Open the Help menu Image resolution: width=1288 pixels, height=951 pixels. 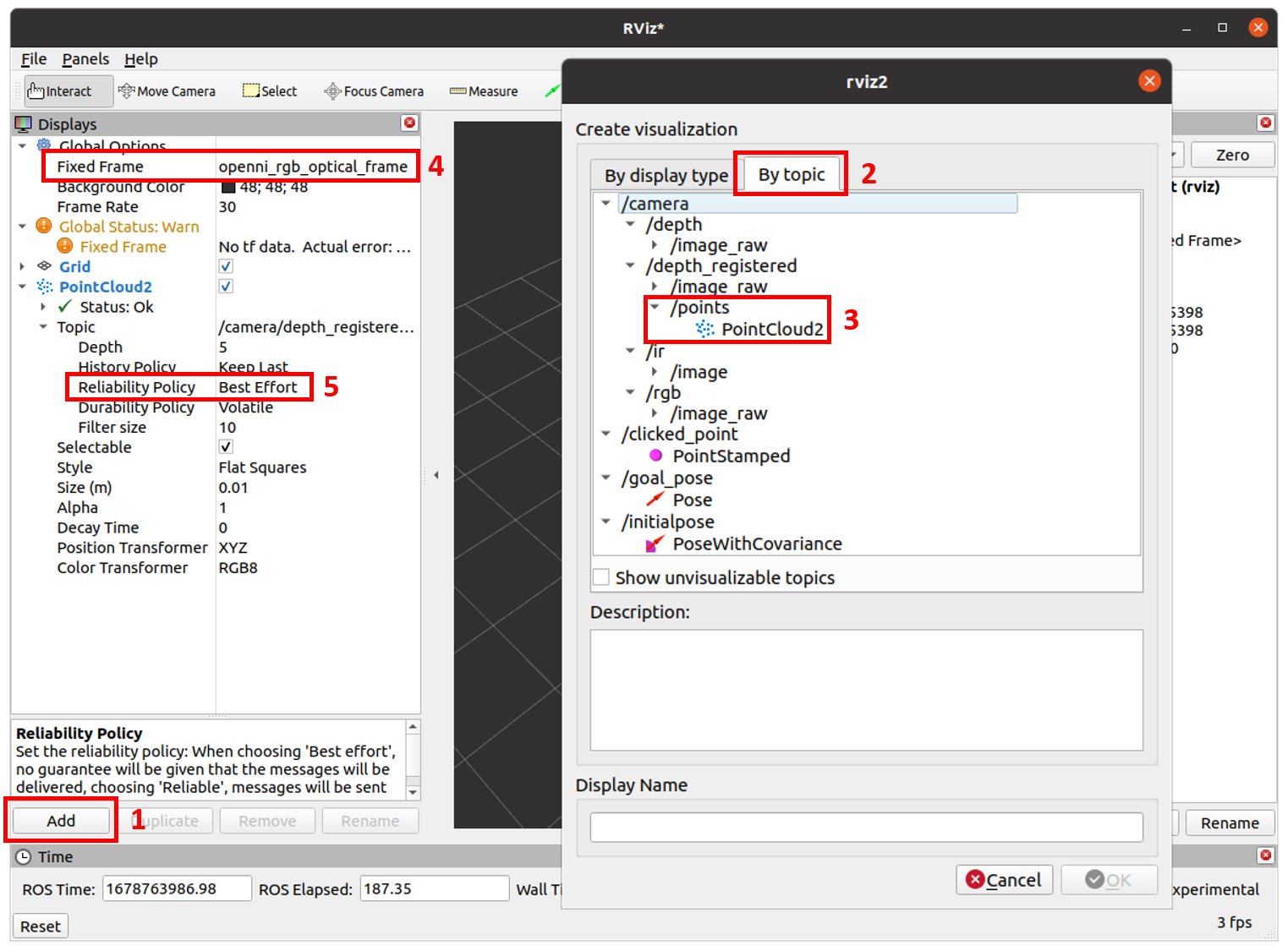[x=141, y=59]
